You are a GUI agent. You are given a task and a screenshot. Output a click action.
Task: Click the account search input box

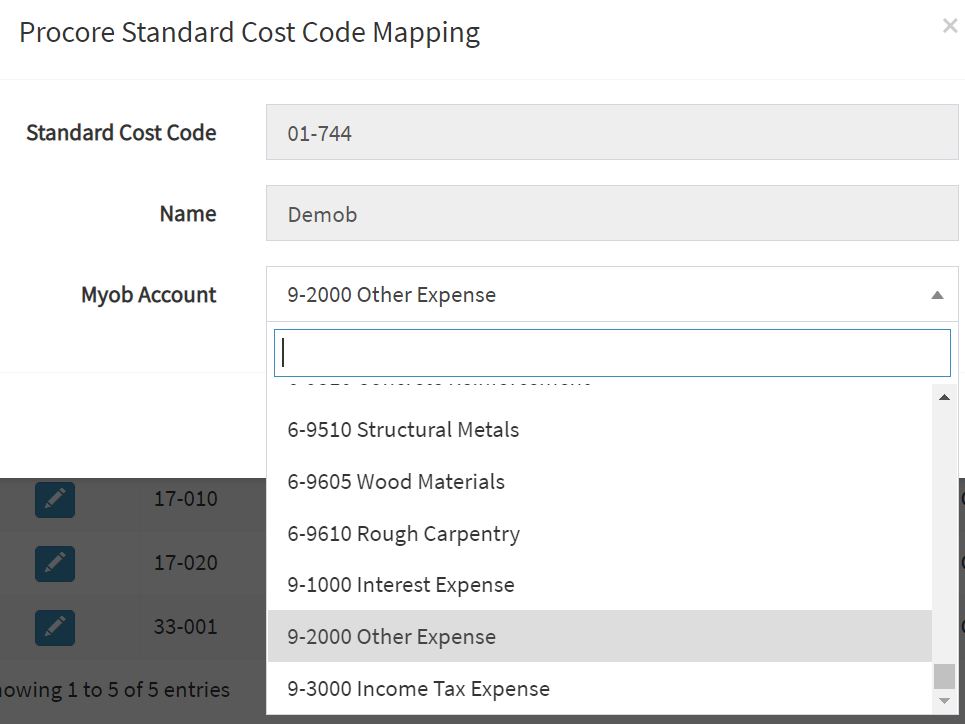[x=610, y=352]
